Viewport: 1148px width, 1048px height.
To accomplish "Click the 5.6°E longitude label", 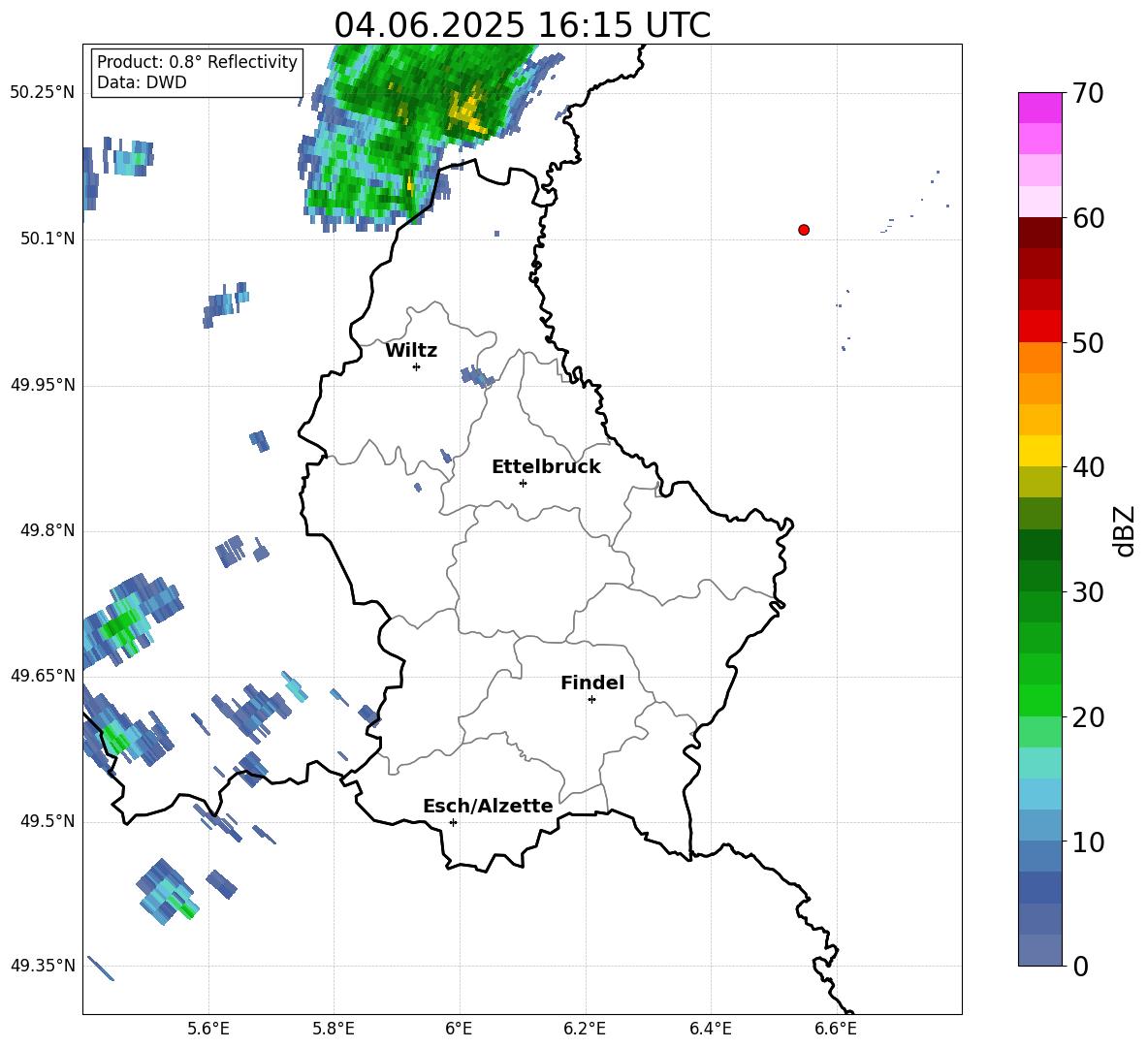I will [208, 1029].
